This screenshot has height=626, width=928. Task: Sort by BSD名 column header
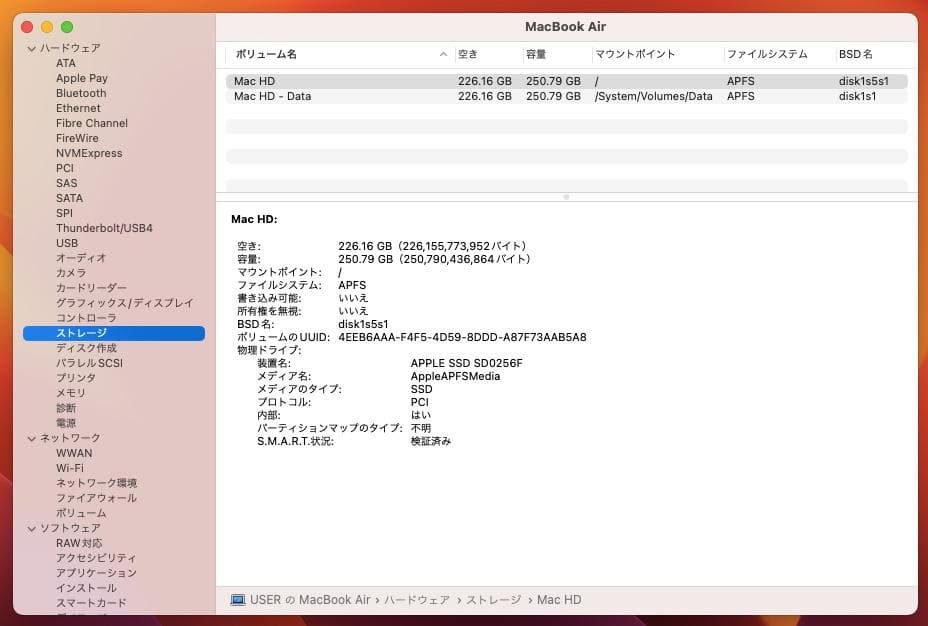pyautogui.click(x=855, y=54)
